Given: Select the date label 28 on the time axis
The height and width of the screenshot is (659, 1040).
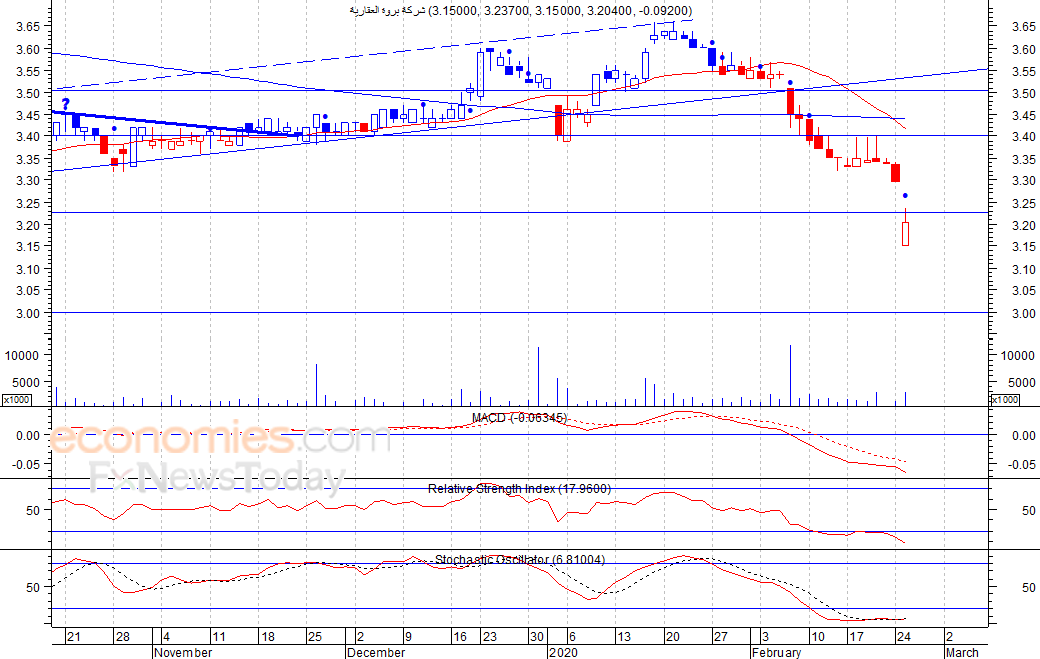Looking at the screenshot, I should point(123,636).
